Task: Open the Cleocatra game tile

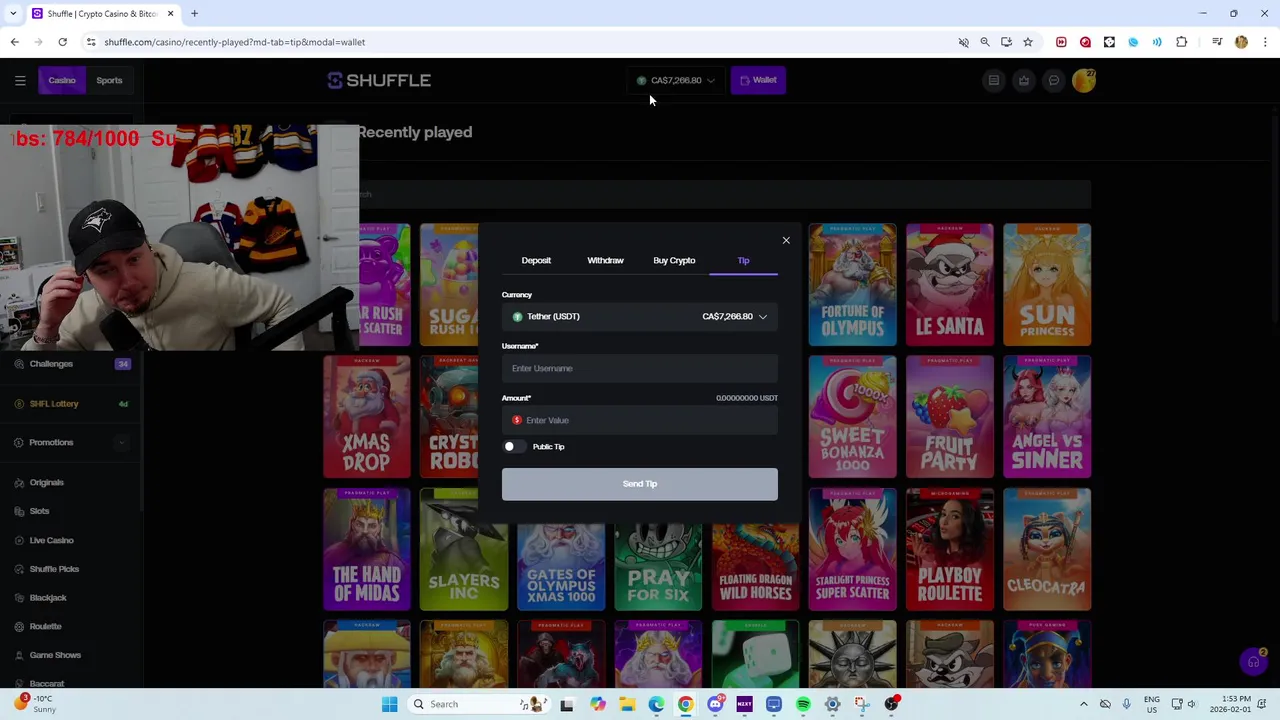Action: click(1047, 549)
